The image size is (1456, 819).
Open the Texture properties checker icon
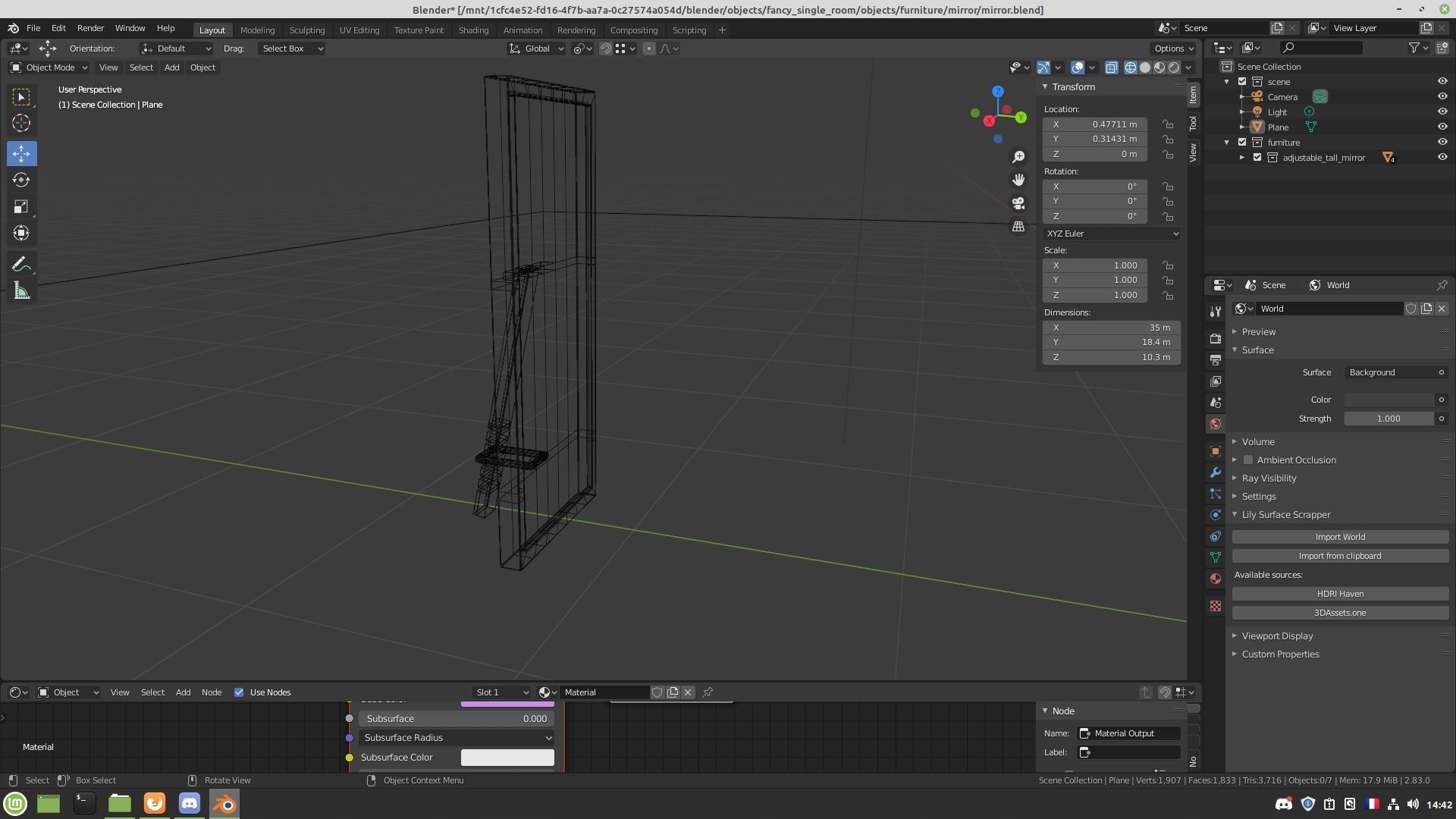(1216, 606)
